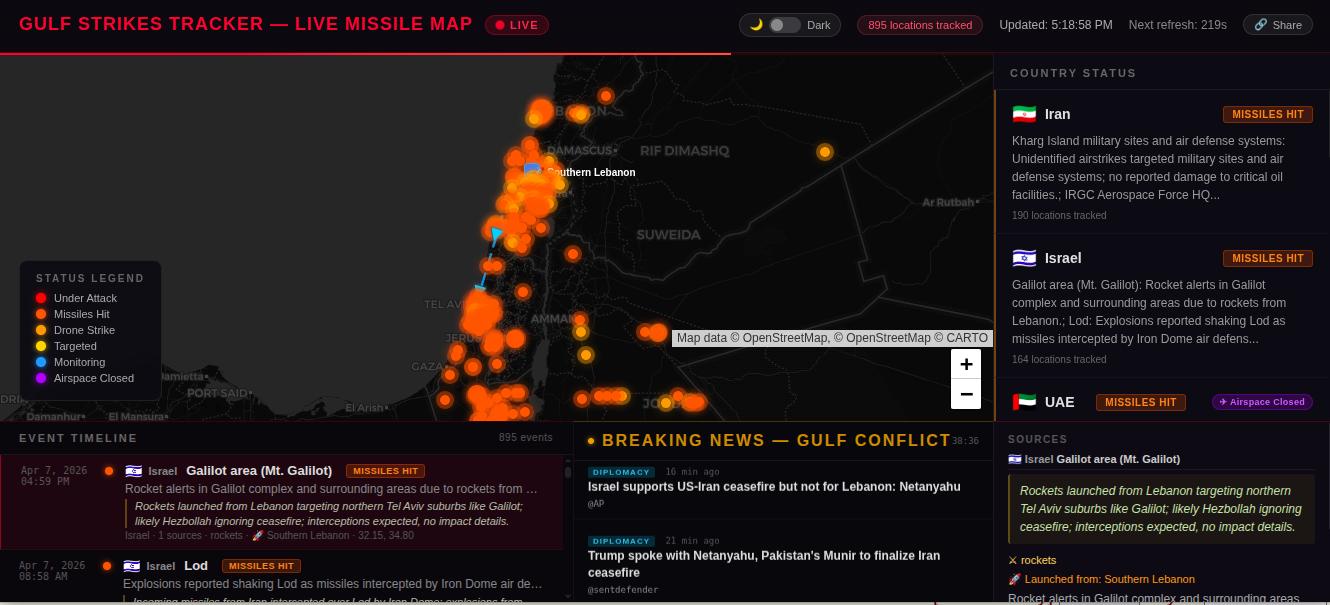Click the event timeline scrollbar
This screenshot has height=605, width=1330.
pos(568,472)
